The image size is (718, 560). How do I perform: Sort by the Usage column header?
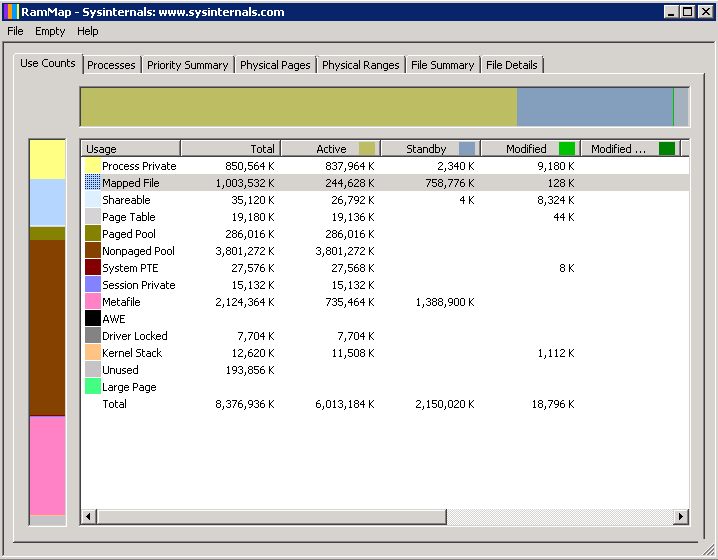point(131,149)
